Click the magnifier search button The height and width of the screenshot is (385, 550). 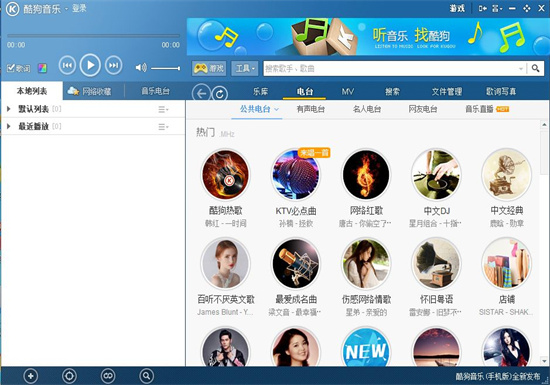point(535,68)
